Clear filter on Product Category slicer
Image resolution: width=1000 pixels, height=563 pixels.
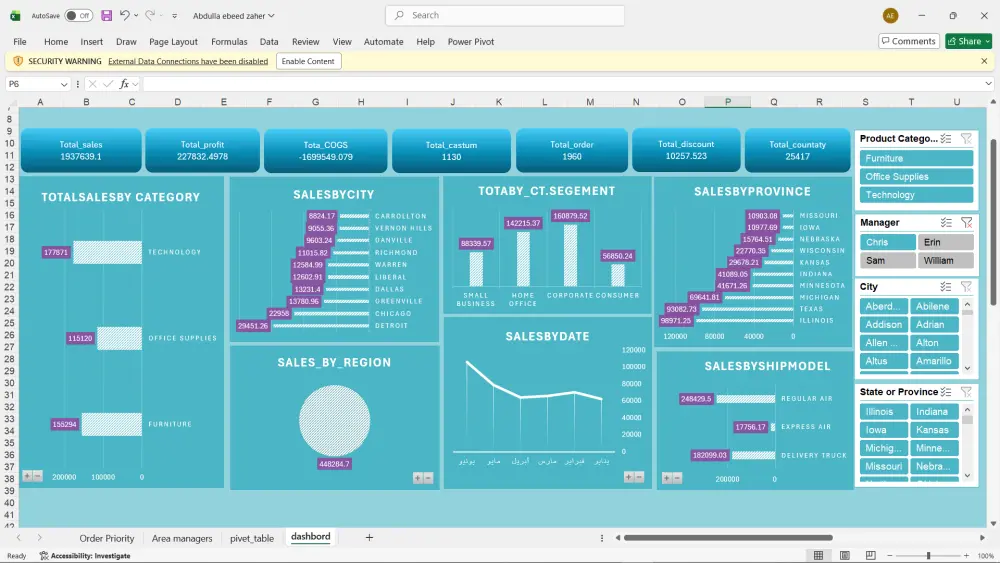(x=966, y=138)
